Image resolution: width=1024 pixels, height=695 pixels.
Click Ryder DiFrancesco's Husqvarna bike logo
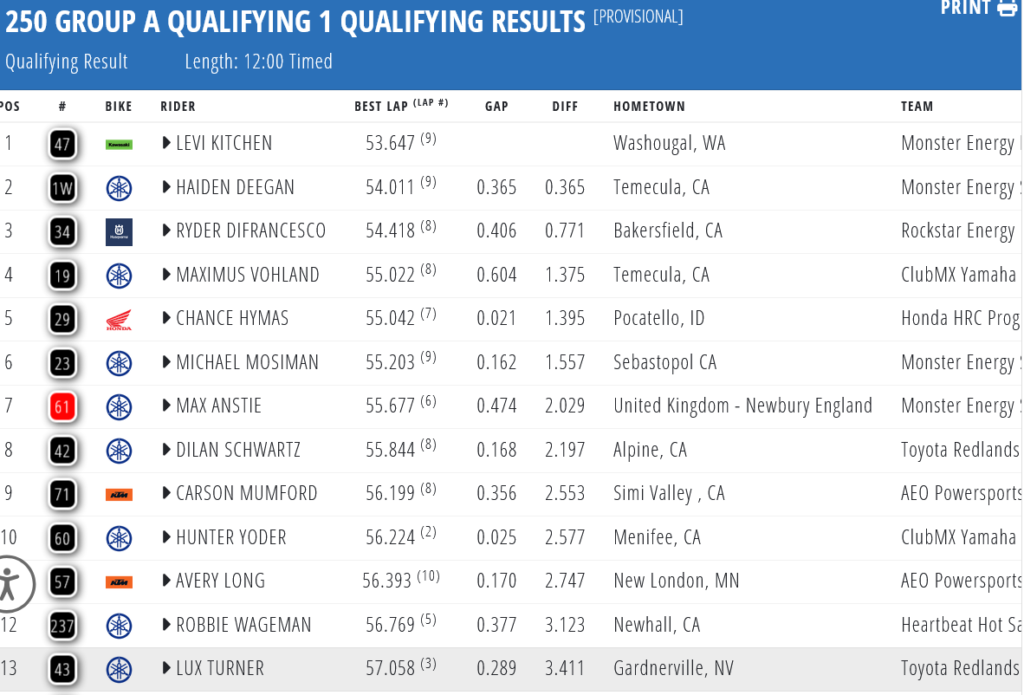point(119,232)
